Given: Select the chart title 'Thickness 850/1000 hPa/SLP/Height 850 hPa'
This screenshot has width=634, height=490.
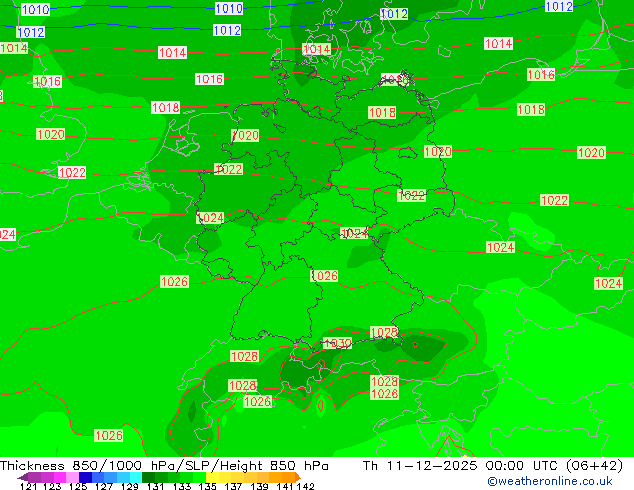Looking at the screenshot, I should pyautogui.click(x=164, y=466).
